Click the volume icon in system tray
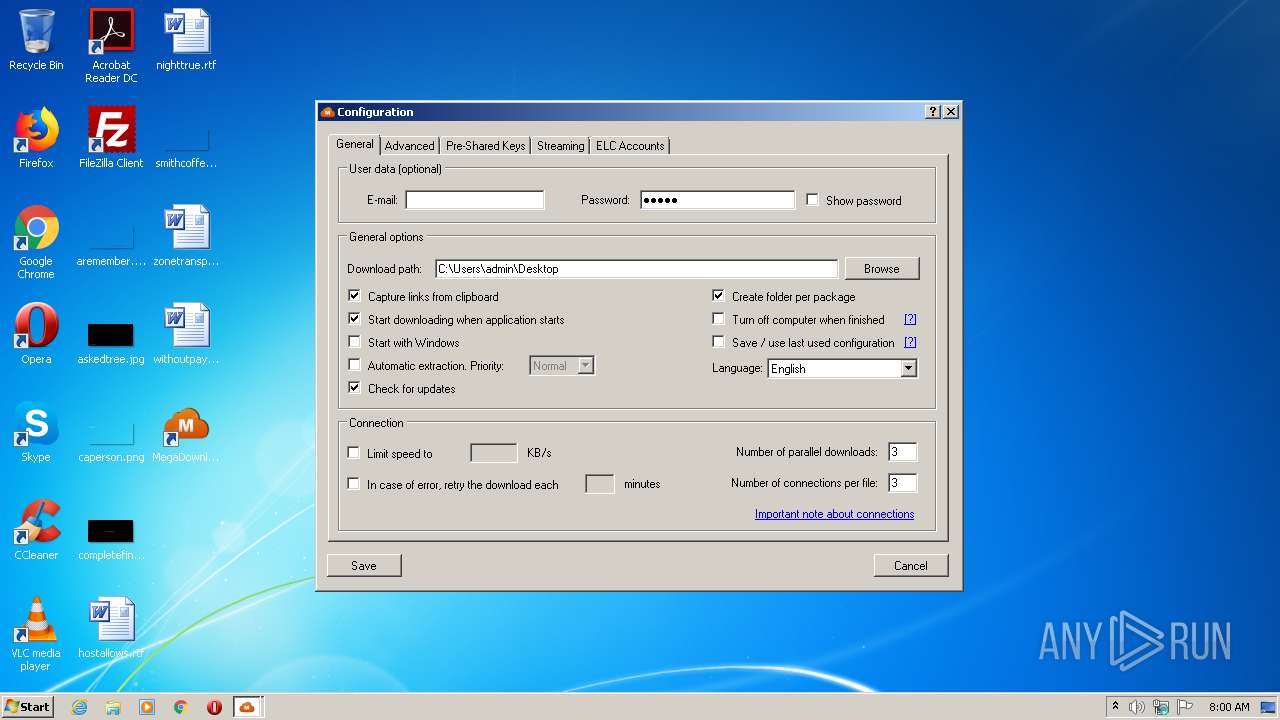The width and height of the screenshot is (1280, 720). point(1137,707)
